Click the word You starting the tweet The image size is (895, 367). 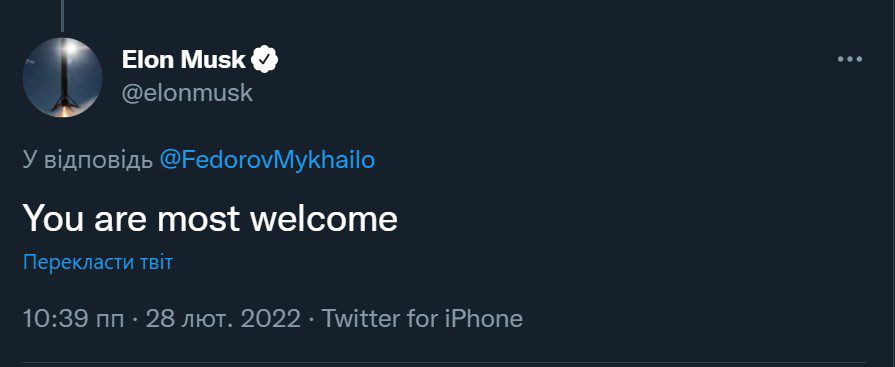(53, 219)
